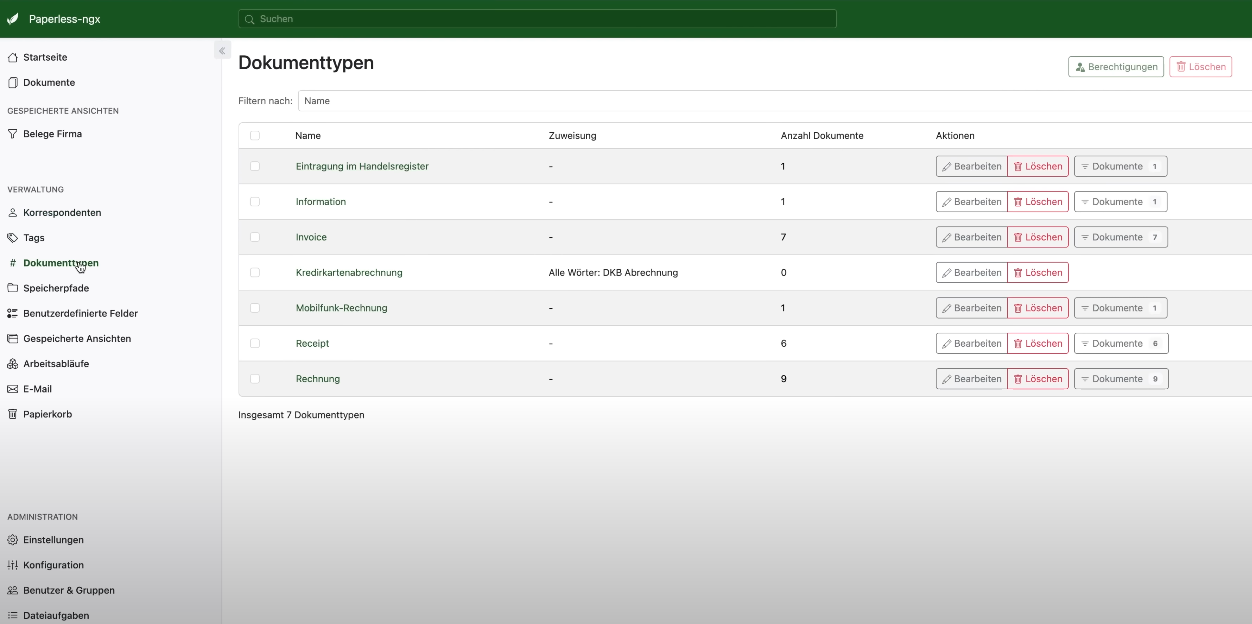Click the Korrespondenten person icon
The image size is (1252, 624).
(x=13, y=212)
